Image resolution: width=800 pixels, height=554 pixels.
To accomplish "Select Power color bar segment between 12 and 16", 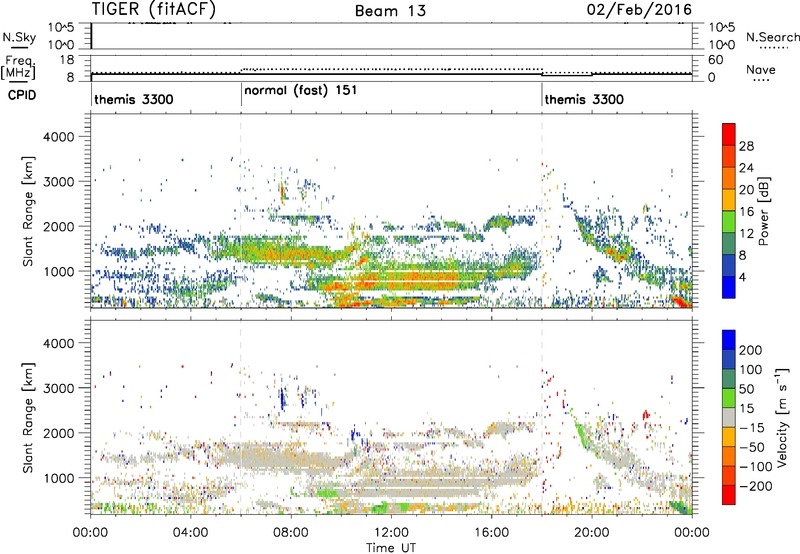I will (729, 222).
